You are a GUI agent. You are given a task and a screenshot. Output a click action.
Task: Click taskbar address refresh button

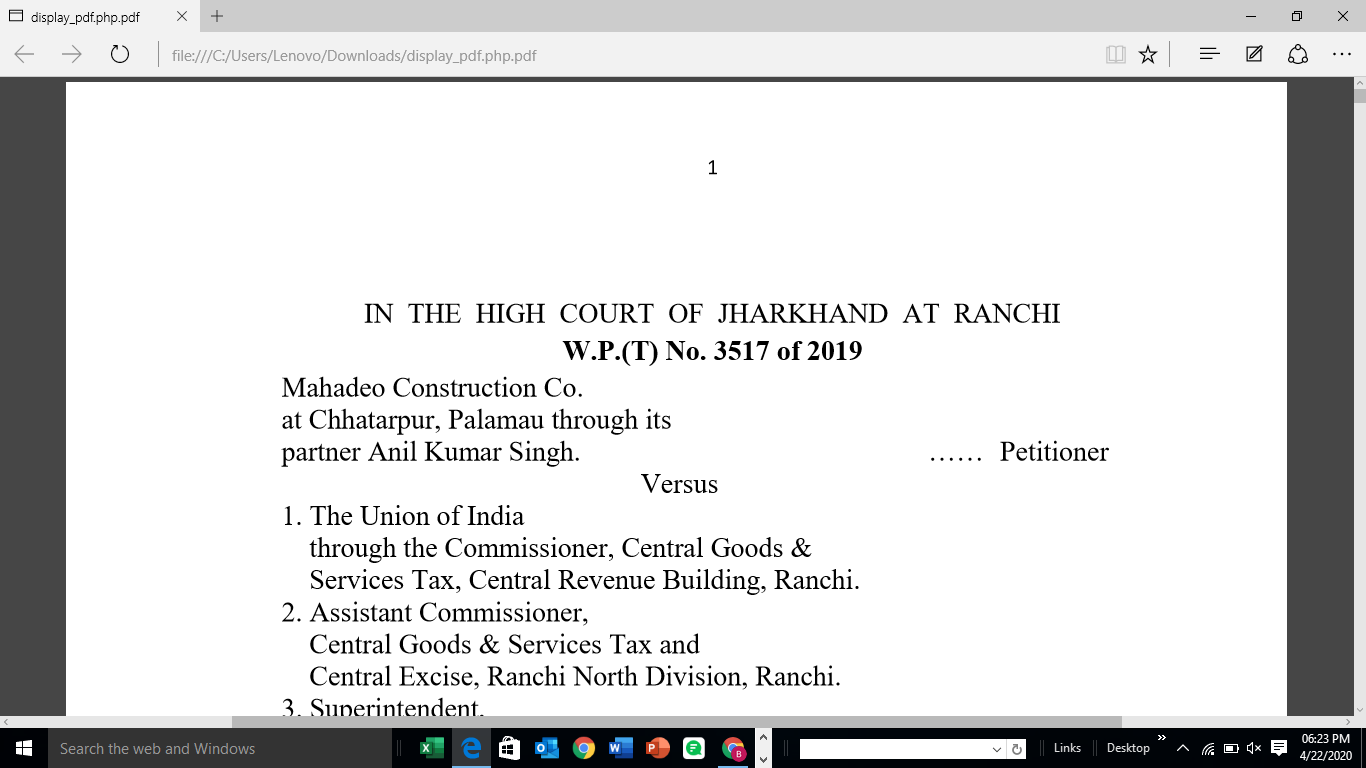pyautogui.click(x=1017, y=749)
